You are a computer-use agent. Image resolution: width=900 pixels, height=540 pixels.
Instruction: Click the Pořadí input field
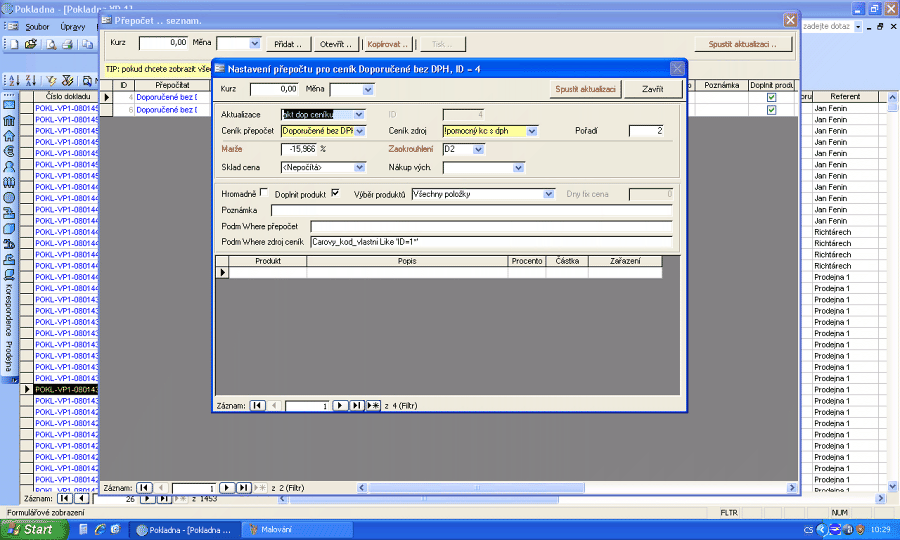tap(647, 131)
